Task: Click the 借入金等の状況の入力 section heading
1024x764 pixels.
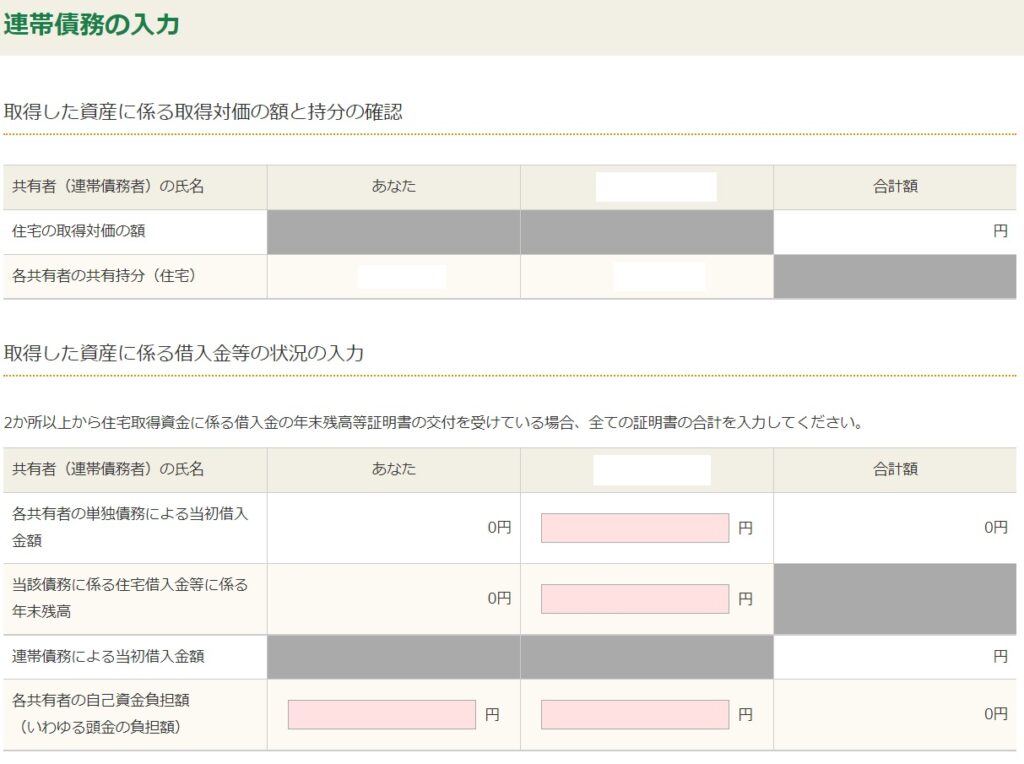Action: [x=184, y=353]
